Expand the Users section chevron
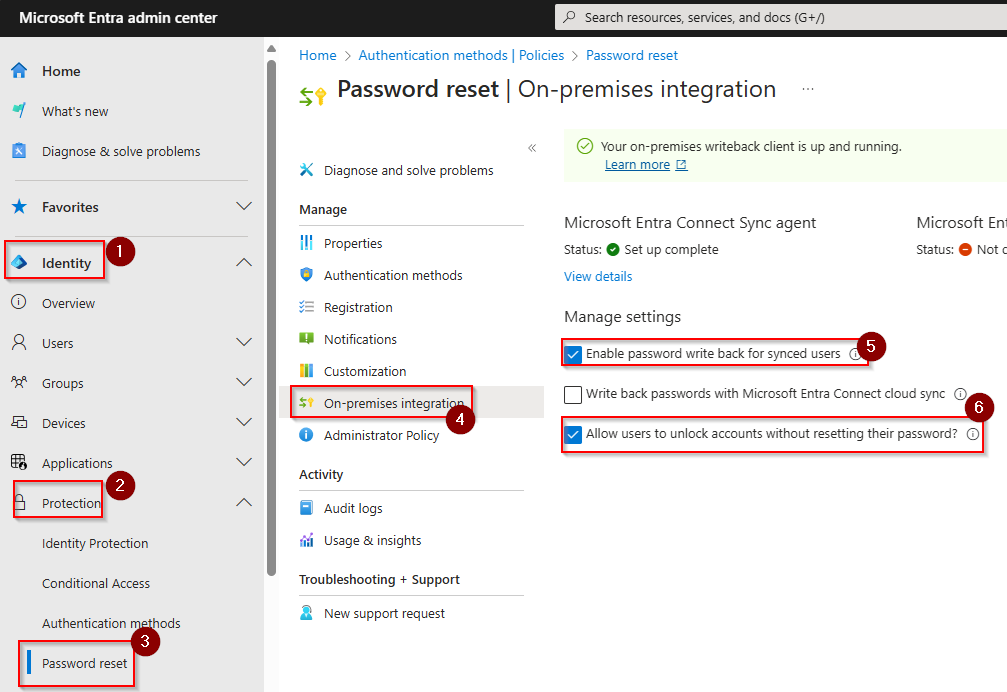The image size is (1007, 692). tap(243, 343)
